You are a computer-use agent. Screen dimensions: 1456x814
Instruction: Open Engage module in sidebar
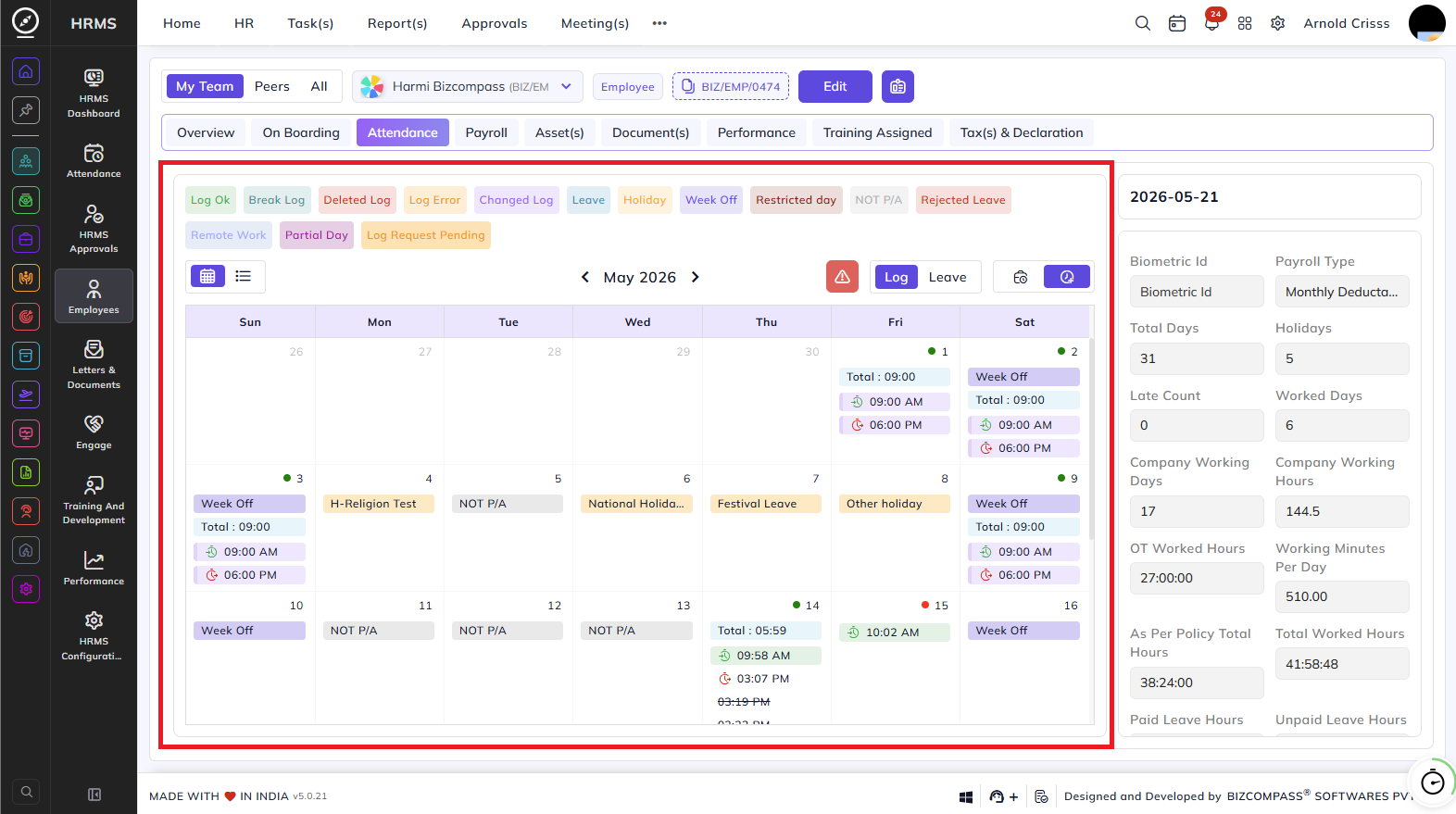coord(94,432)
